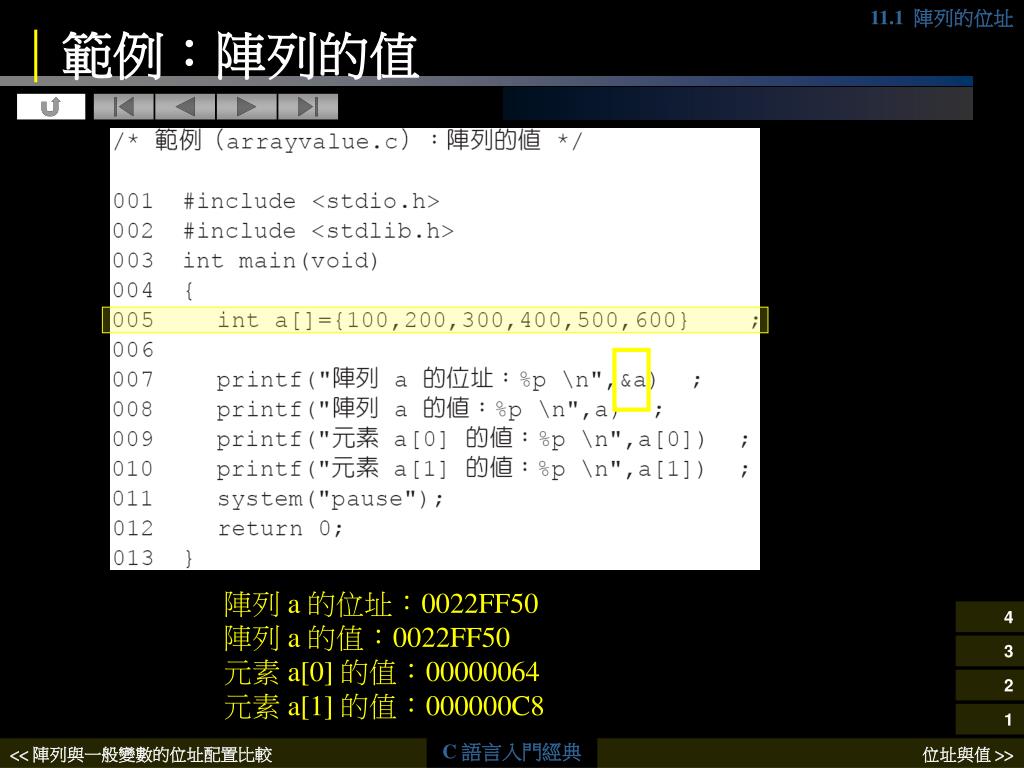Open next topic 位址與值

click(967, 755)
